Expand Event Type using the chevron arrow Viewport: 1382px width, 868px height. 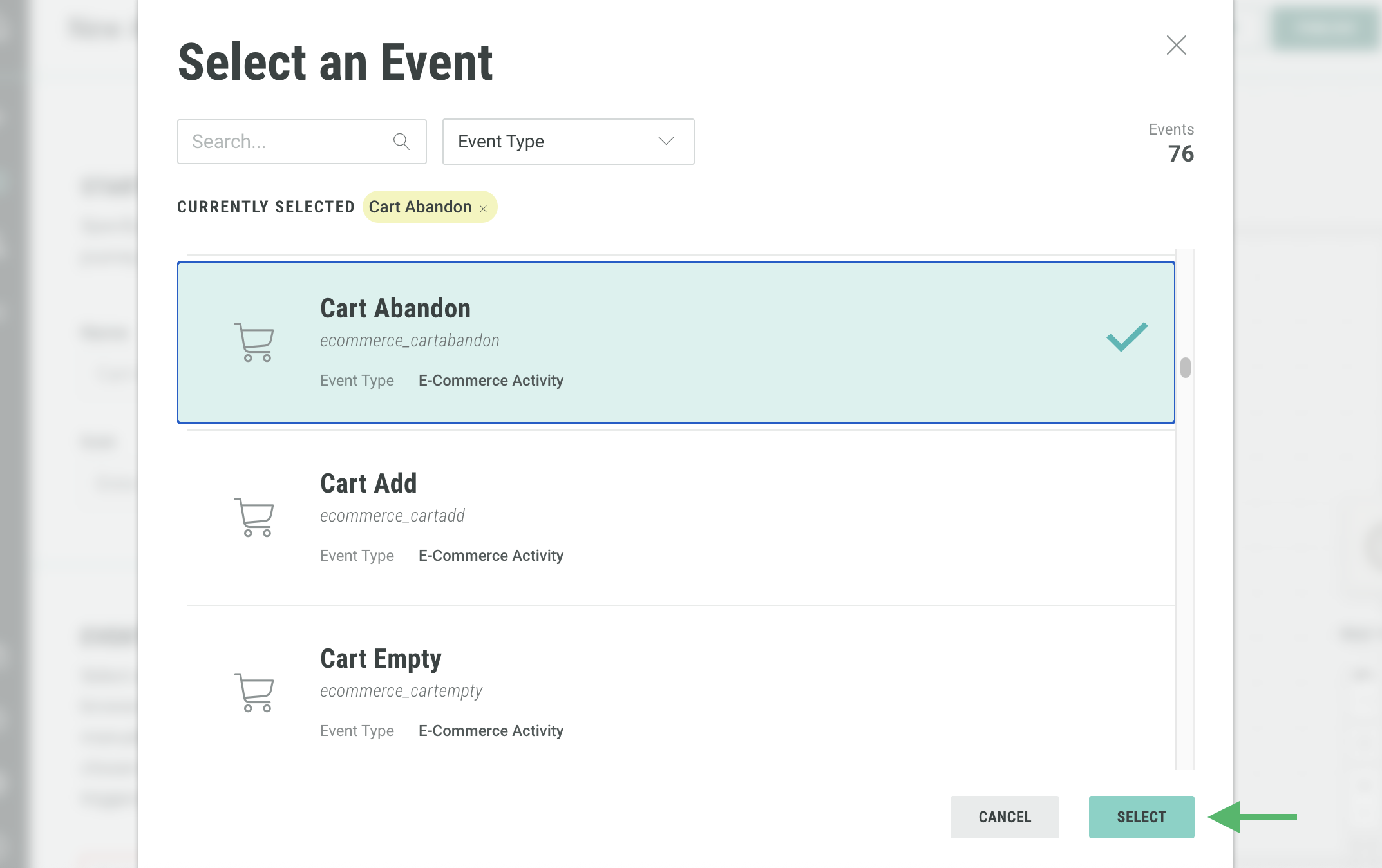[667, 141]
